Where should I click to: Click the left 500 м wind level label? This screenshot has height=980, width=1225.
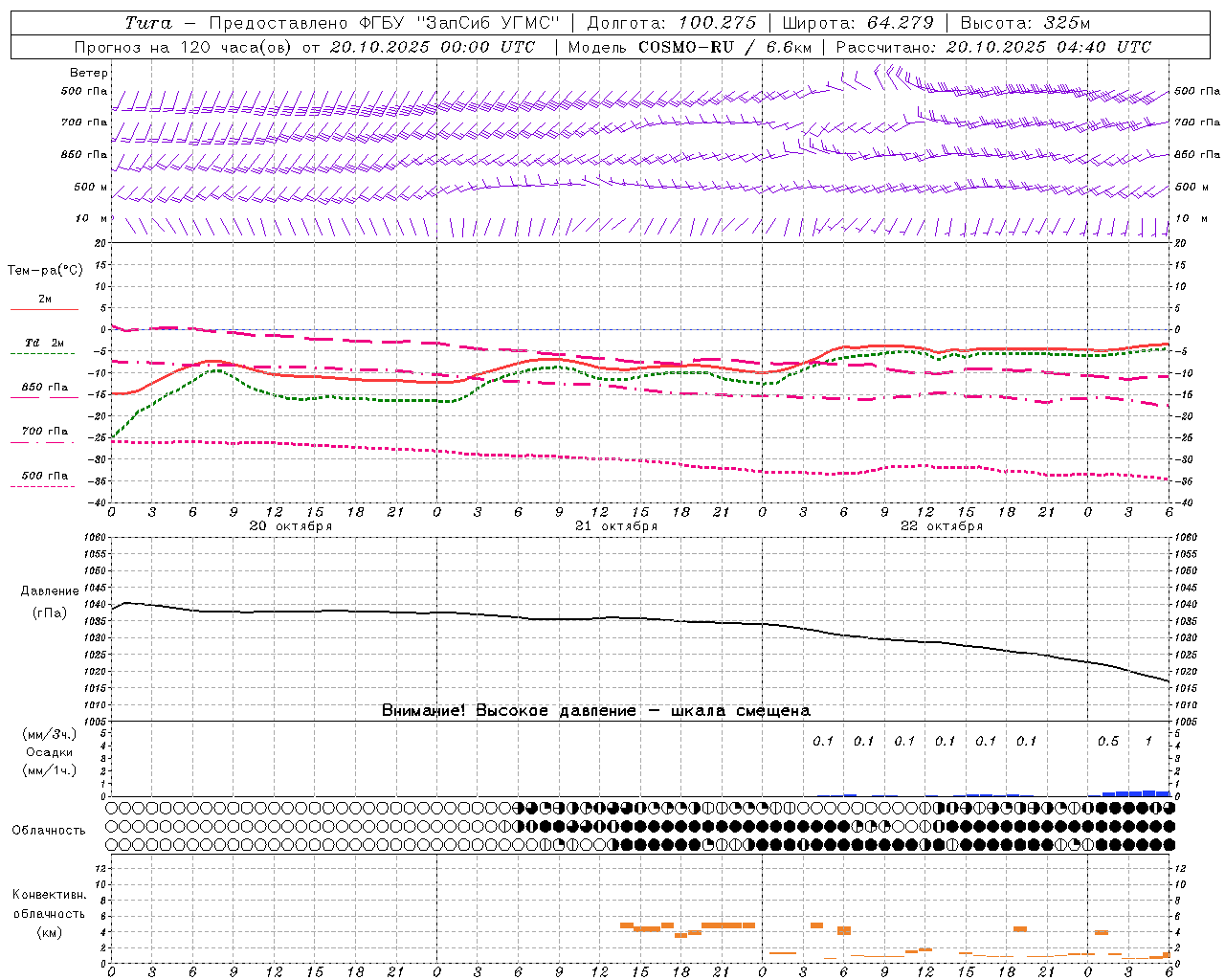click(x=91, y=187)
